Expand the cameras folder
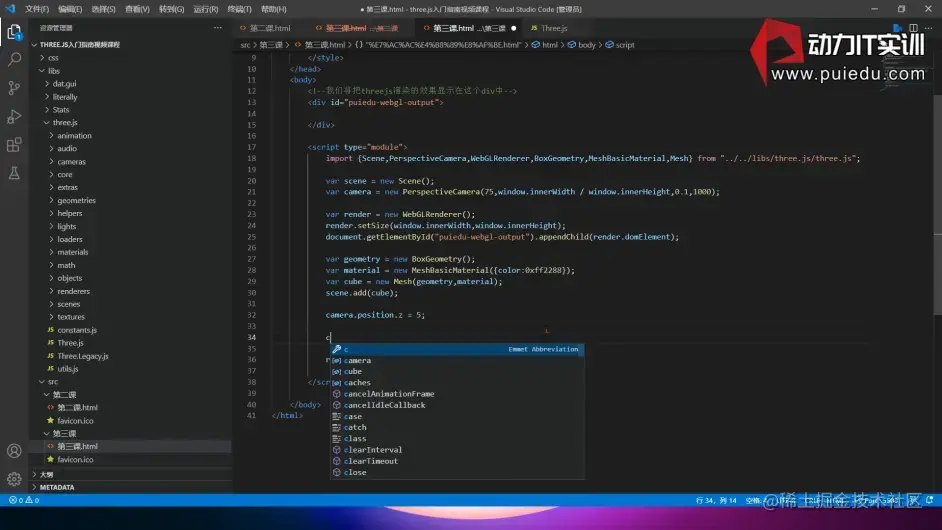This screenshot has width=942, height=530. pyautogui.click(x=71, y=162)
